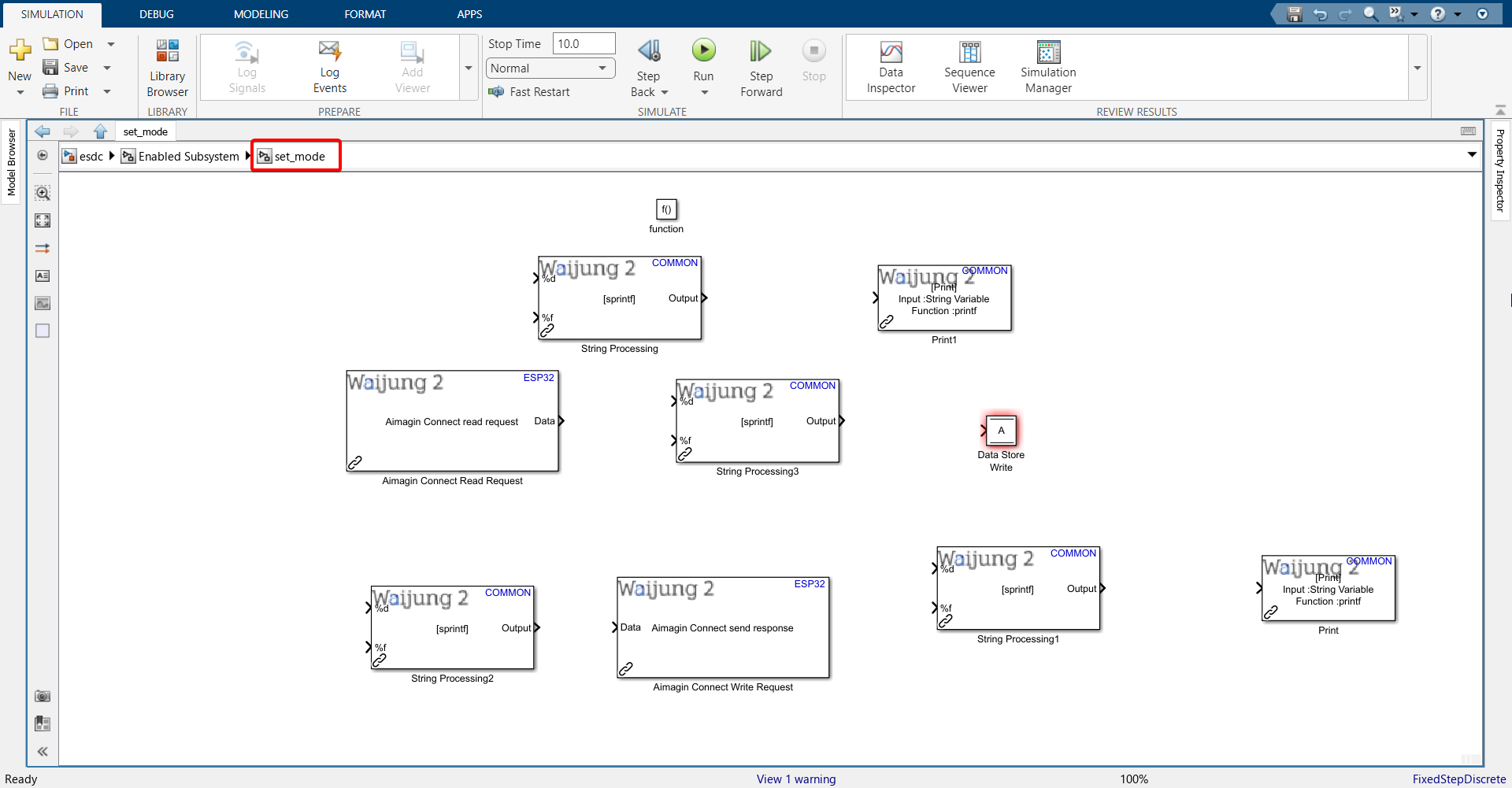
Task: Run the simulation
Action: (x=703, y=51)
